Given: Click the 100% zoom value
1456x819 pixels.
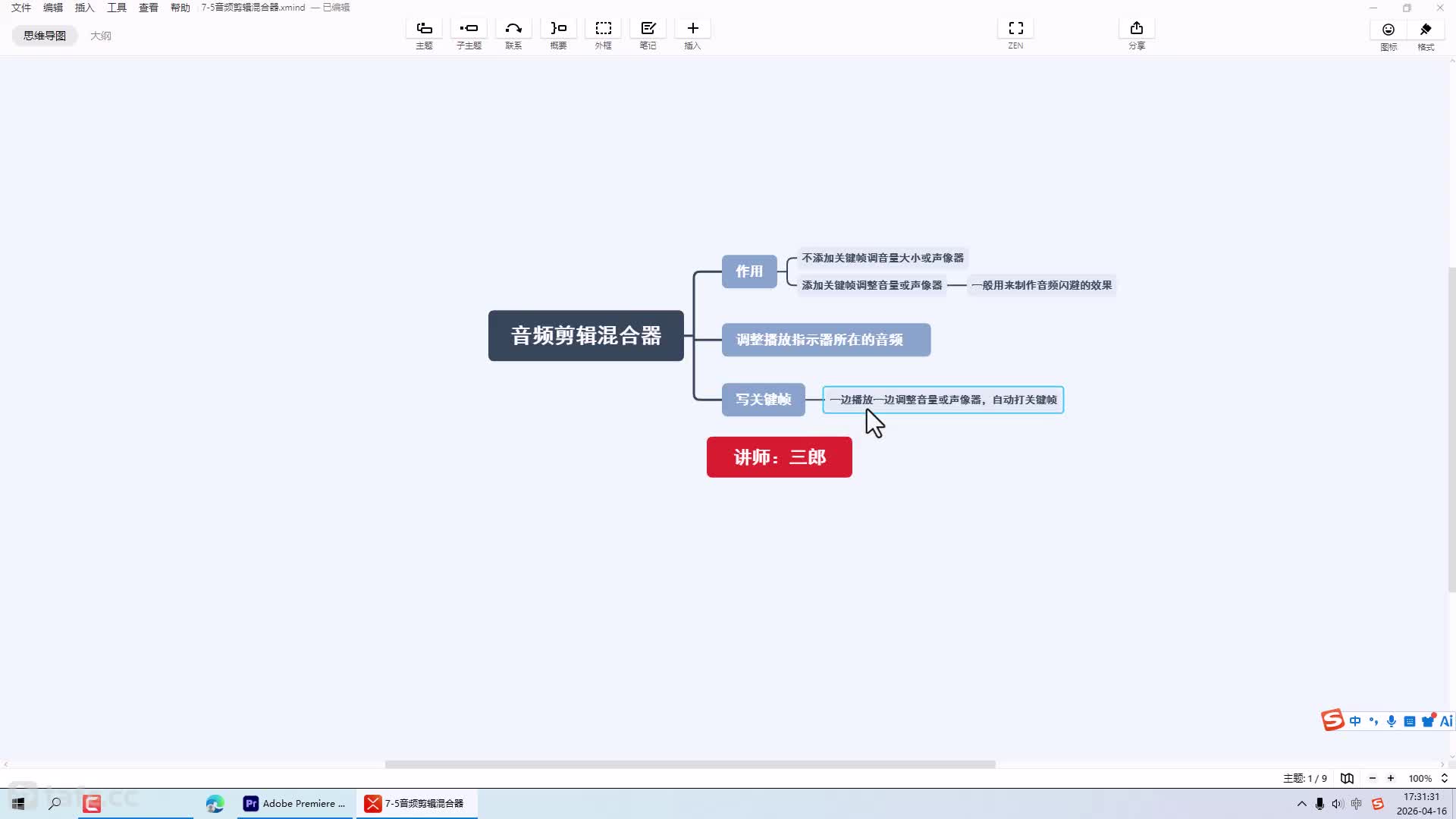Looking at the screenshot, I should 1420,778.
